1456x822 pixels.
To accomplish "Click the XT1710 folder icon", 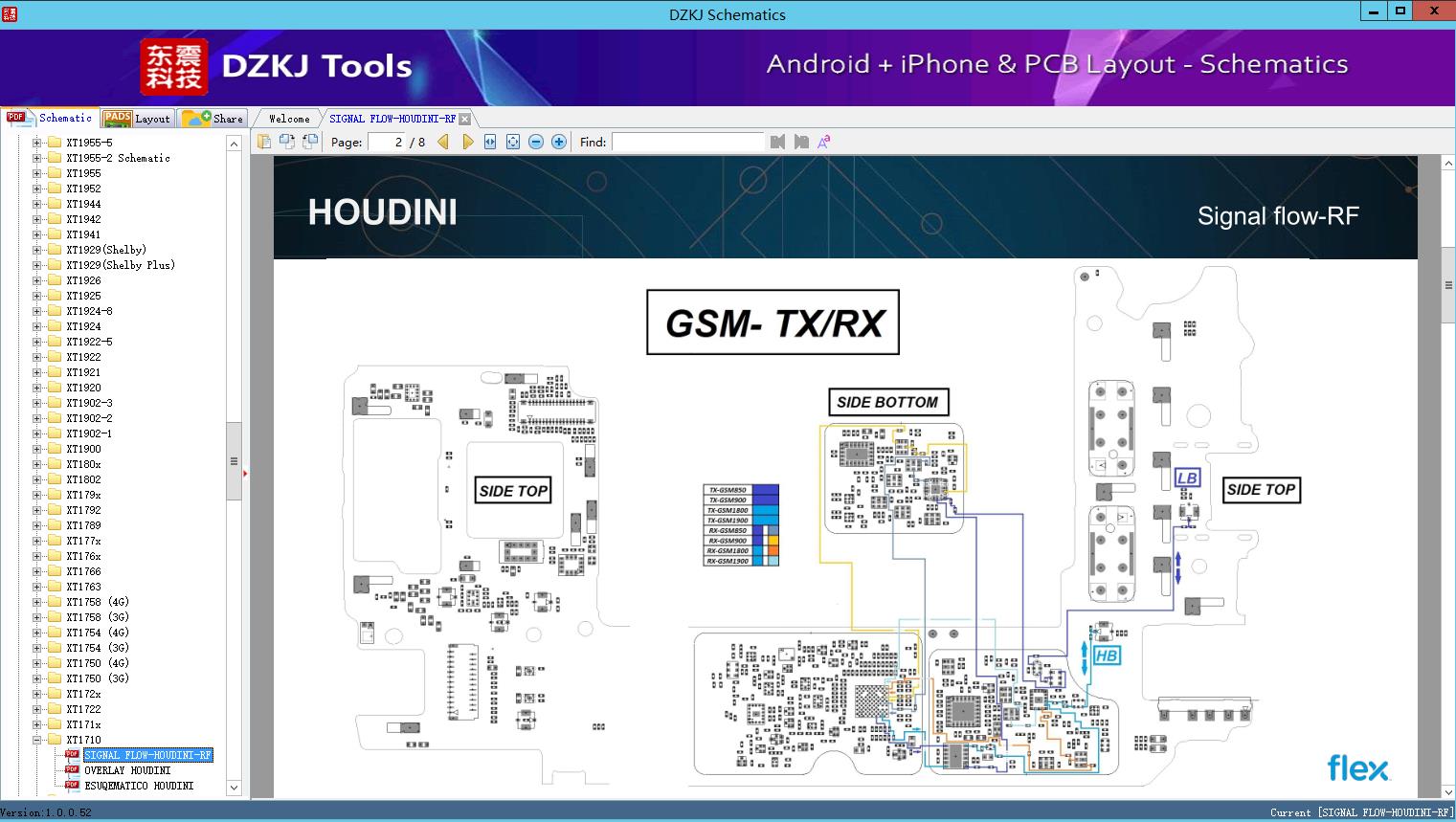I will 55,740.
